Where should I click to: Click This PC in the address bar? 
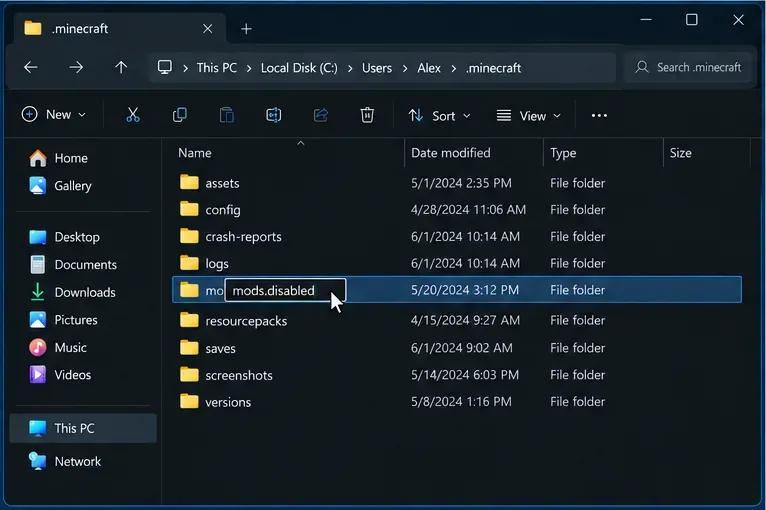point(216,67)
